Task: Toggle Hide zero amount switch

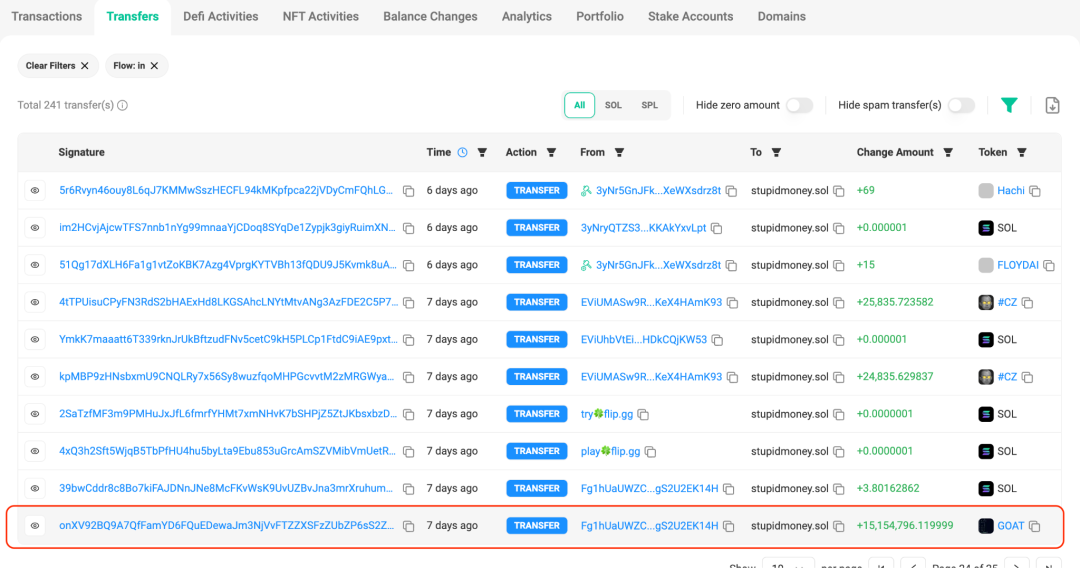Action: coord(799,105)
